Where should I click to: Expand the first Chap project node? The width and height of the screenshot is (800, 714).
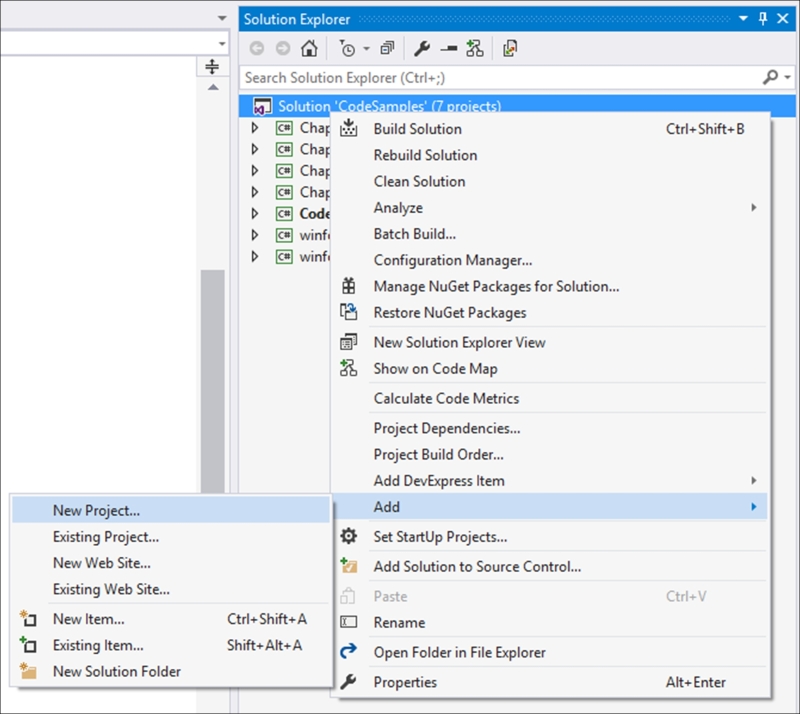(255, 128)
